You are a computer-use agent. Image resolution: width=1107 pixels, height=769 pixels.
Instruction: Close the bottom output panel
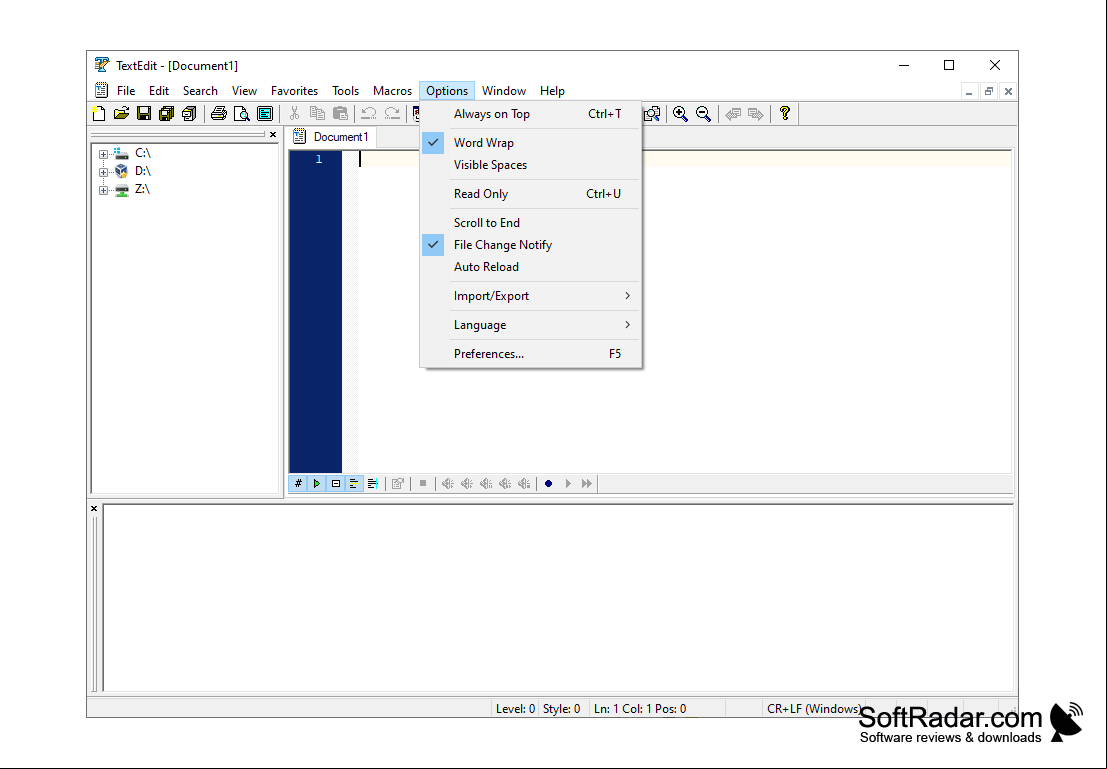click(x=94, y=508)
